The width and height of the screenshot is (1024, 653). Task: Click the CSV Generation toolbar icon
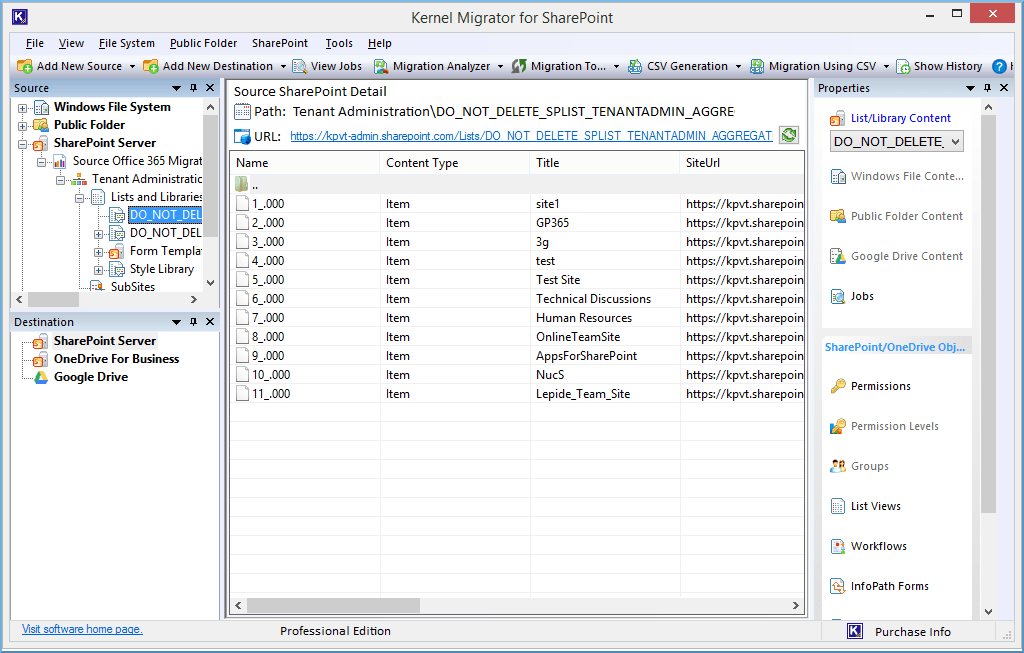pos(635,66)
